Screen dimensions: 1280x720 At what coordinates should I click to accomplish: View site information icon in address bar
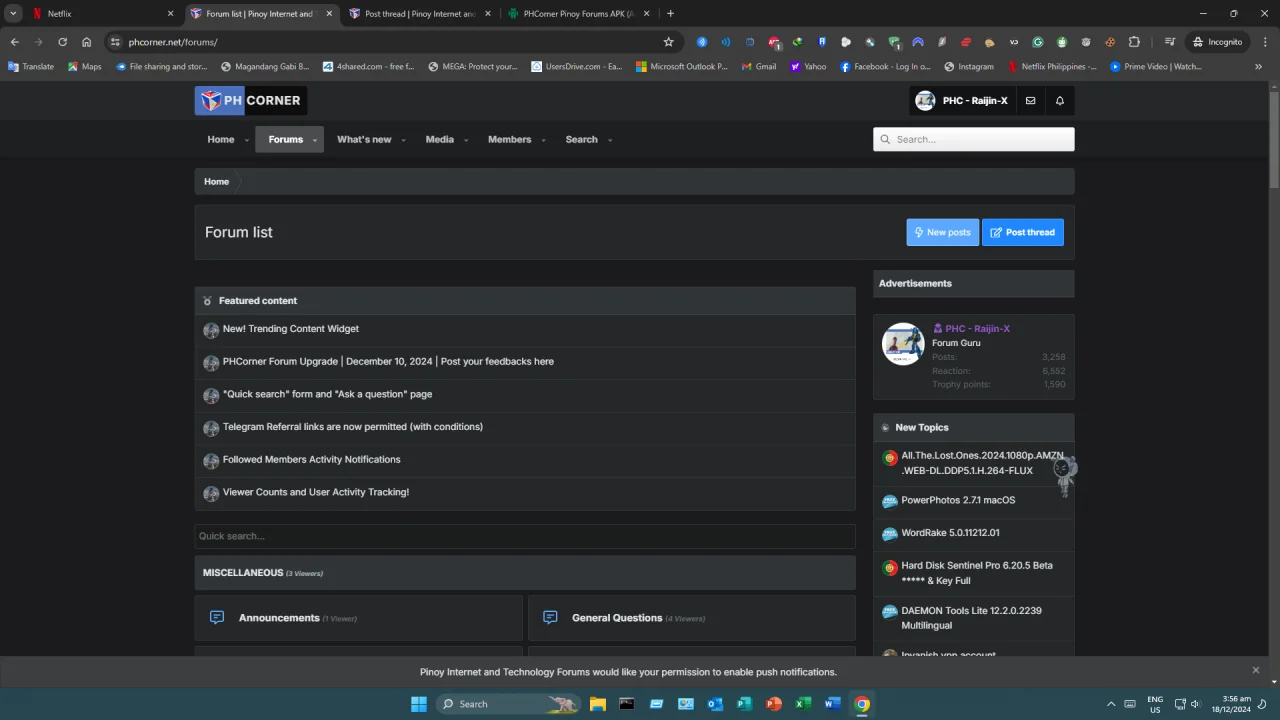coord(116,42)
